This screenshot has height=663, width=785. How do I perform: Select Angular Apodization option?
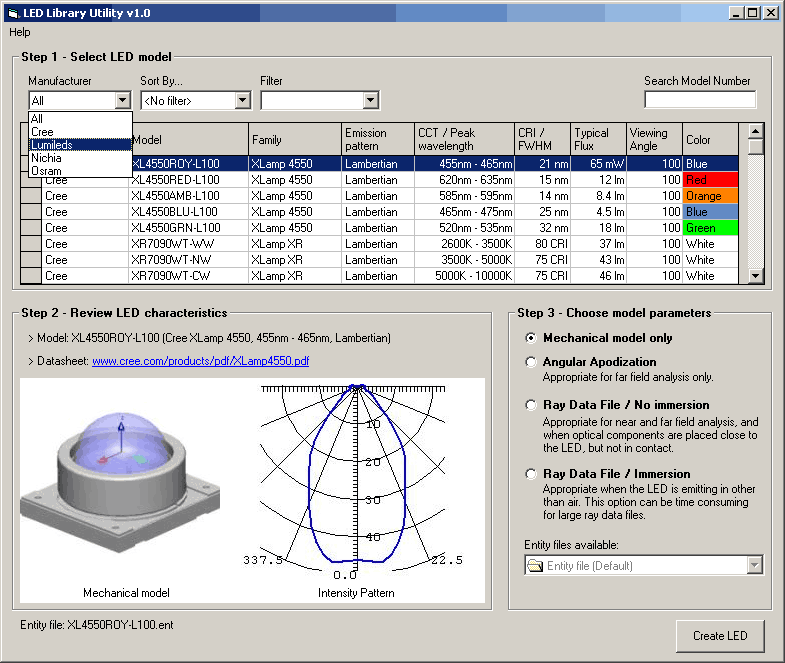point(591,362)
